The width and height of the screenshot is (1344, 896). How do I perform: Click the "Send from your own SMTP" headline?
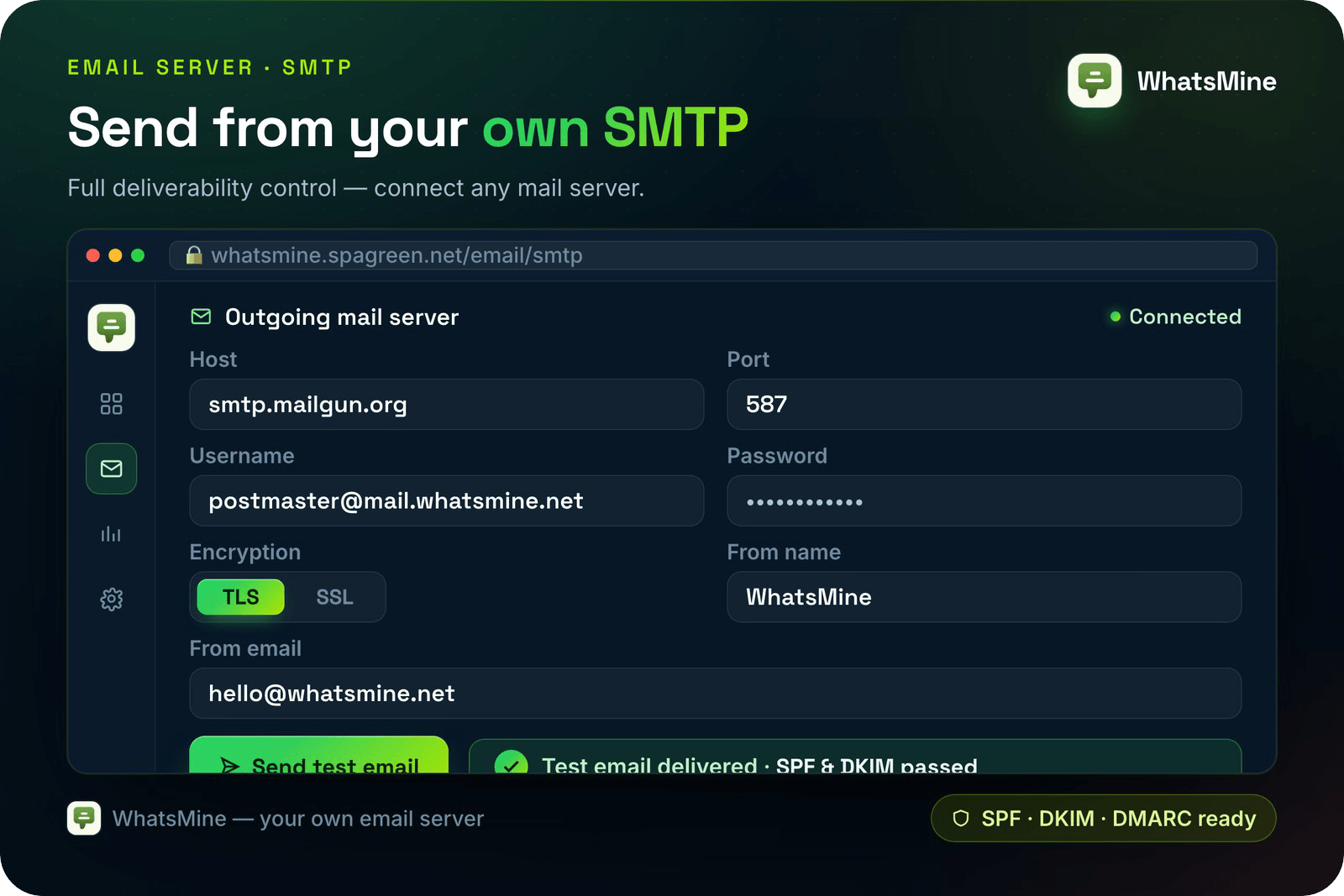[407, 128]
